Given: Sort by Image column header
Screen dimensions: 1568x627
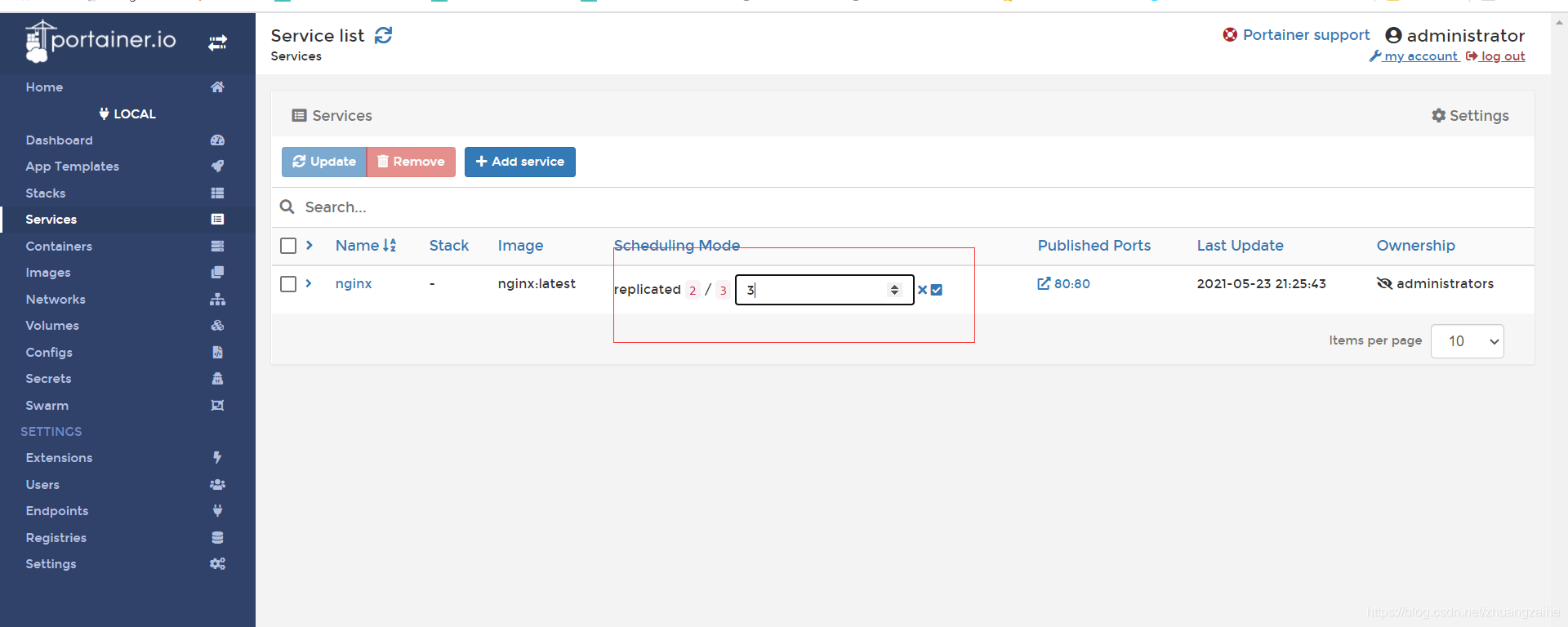Looking at the screenshot, I should point(520,245).
